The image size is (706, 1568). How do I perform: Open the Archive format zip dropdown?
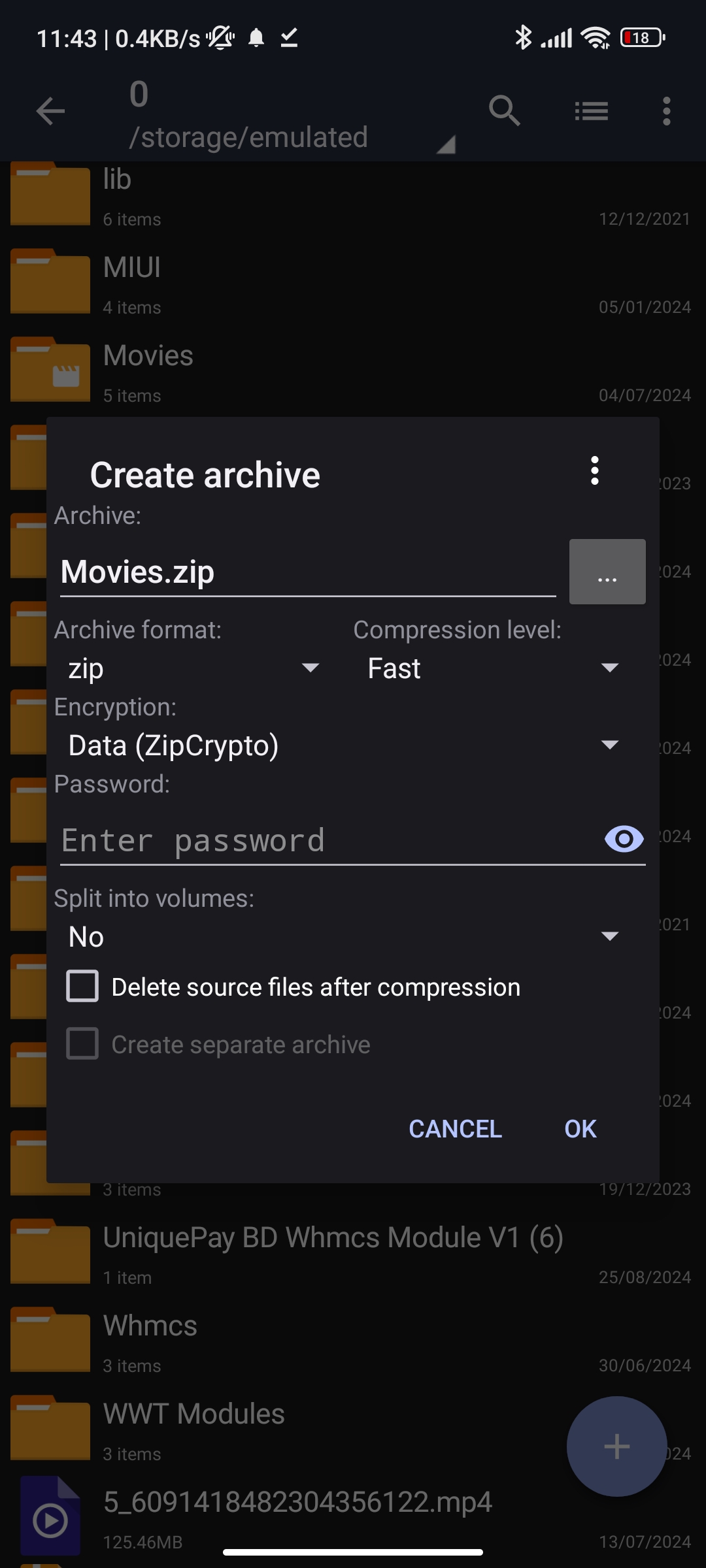click(194, 668)
